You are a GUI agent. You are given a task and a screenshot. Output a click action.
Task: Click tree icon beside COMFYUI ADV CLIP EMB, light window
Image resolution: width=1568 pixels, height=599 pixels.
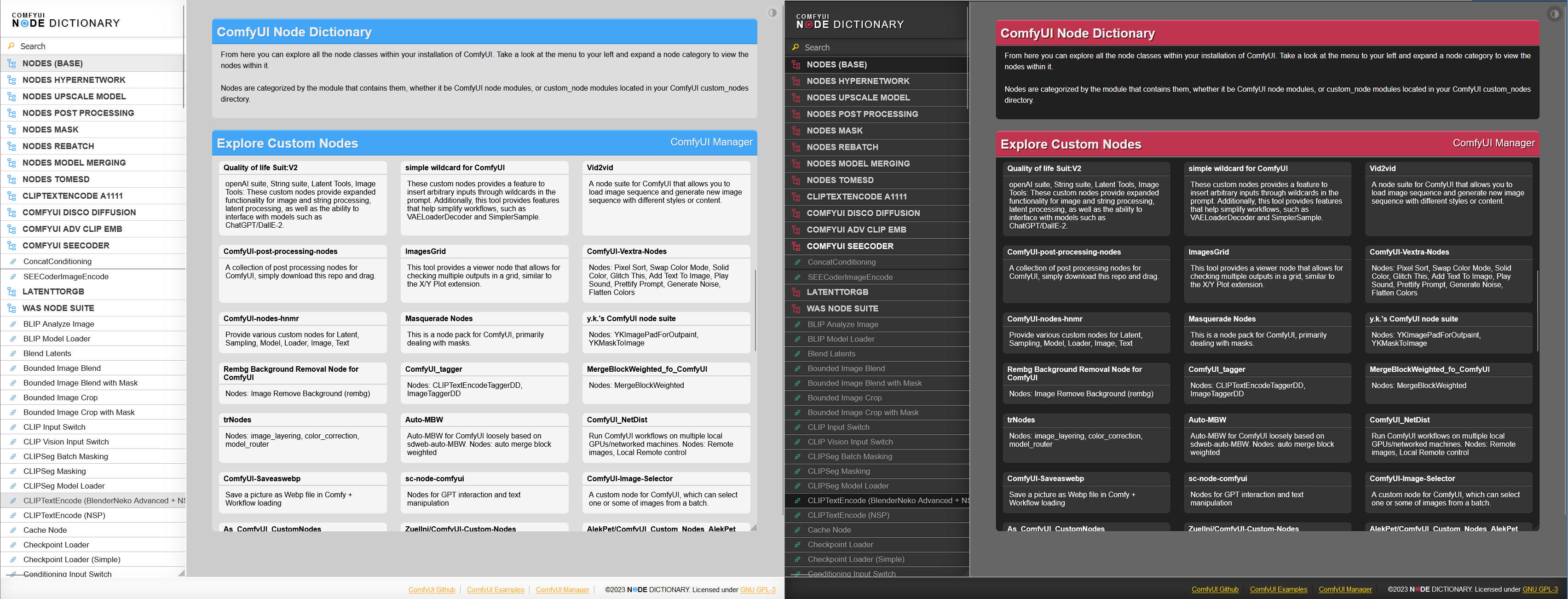12,229
